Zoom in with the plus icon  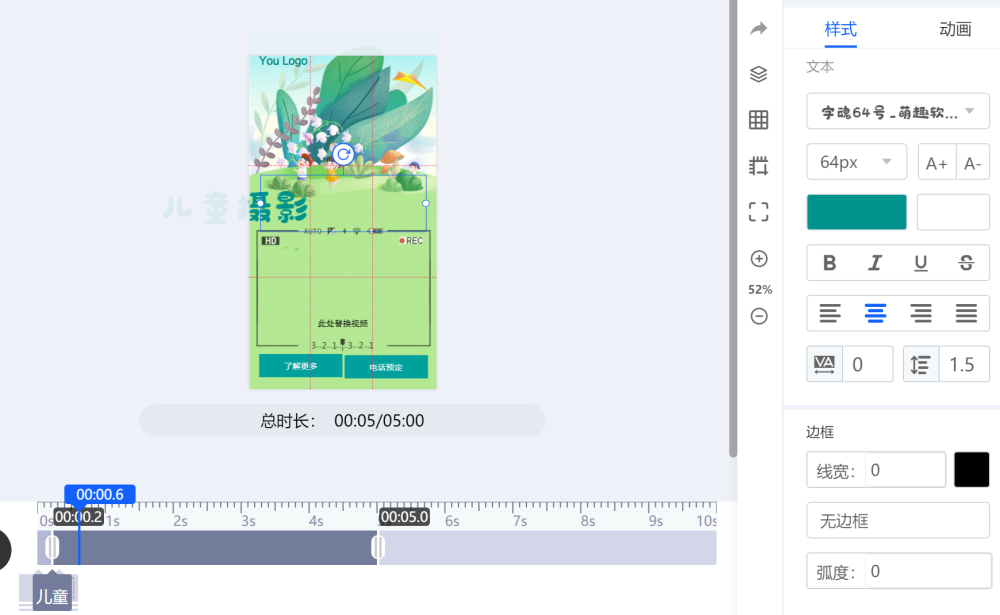759,259
